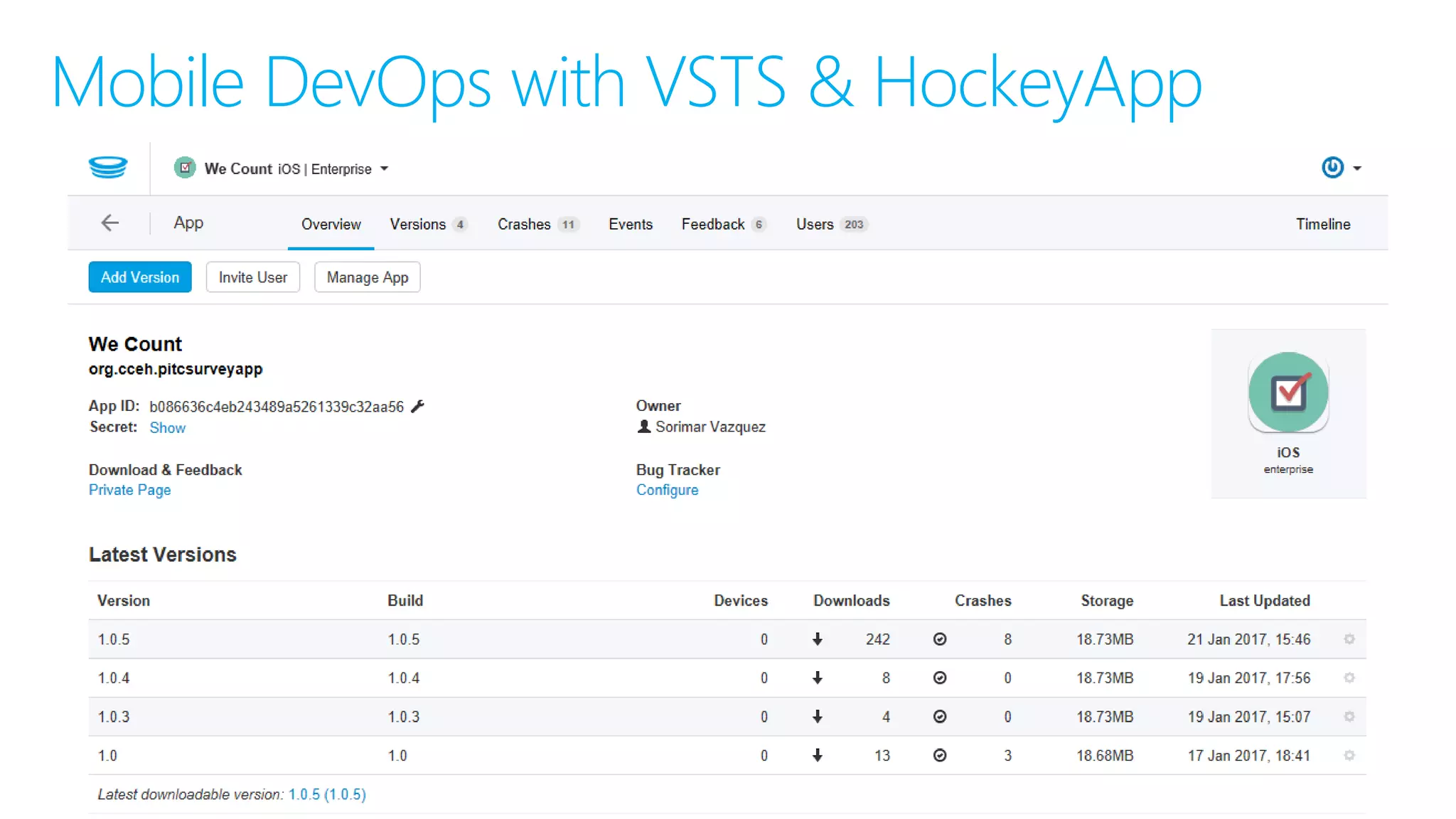
Task: Click the We Count app icon in header
Action: [x=185, y=168]
